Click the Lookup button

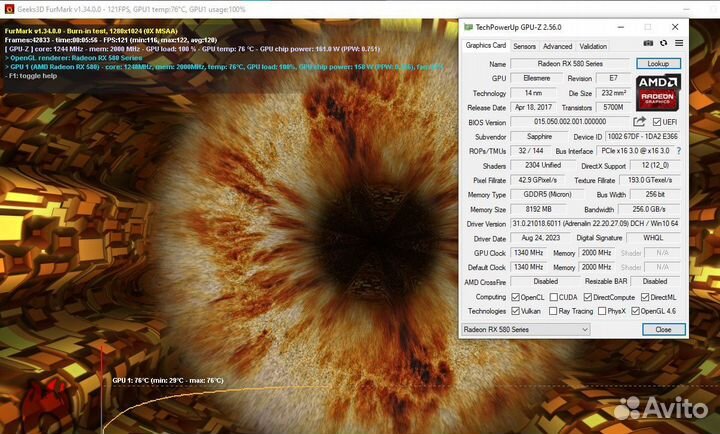(x=658, y=63)
